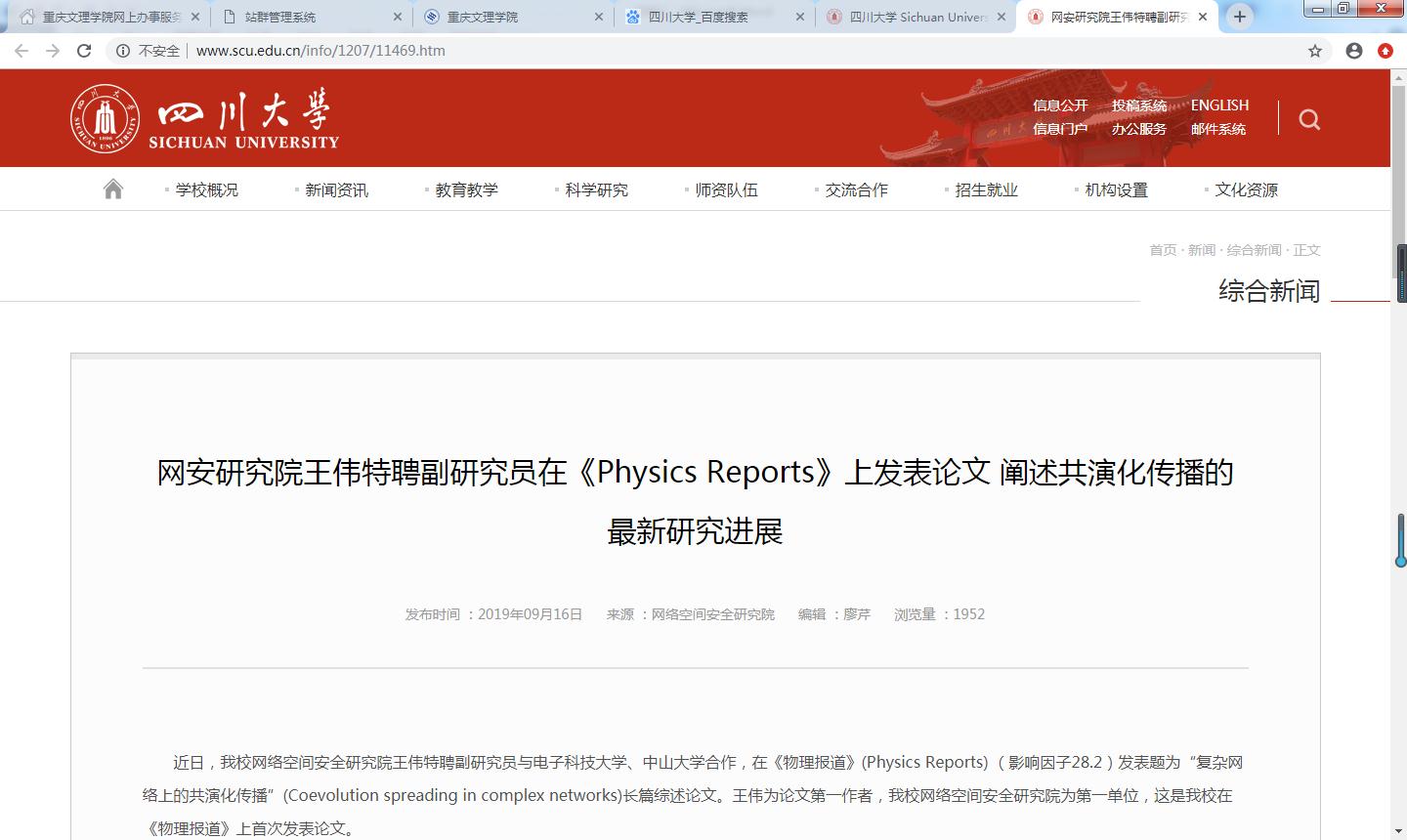The height and width of the screenshot is (840, 1407).
Task: Go to homepage via house icon
Action: tap(113, 189)
